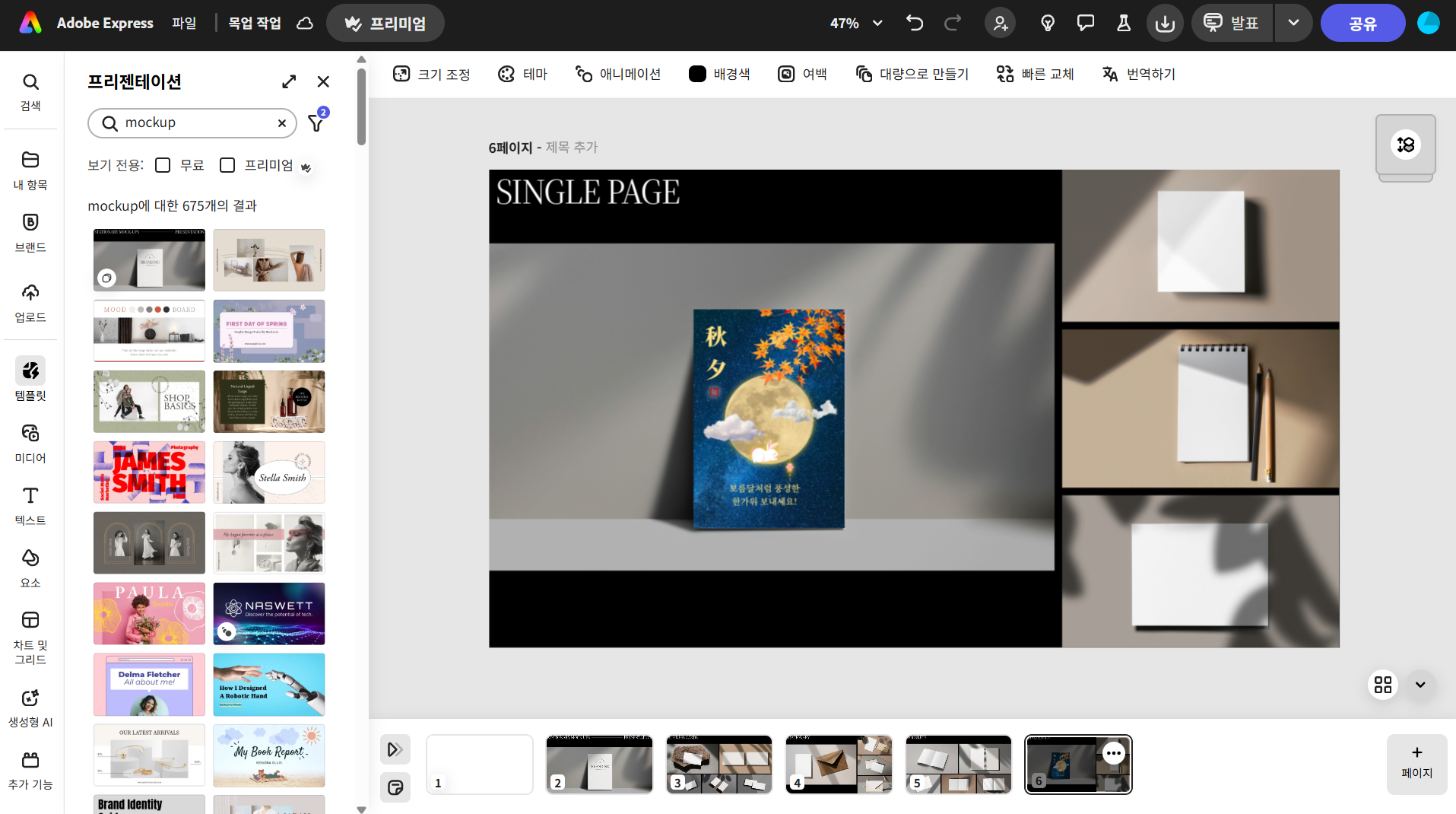
Task: Open the 파일 menu
Action: click(184, 23)
